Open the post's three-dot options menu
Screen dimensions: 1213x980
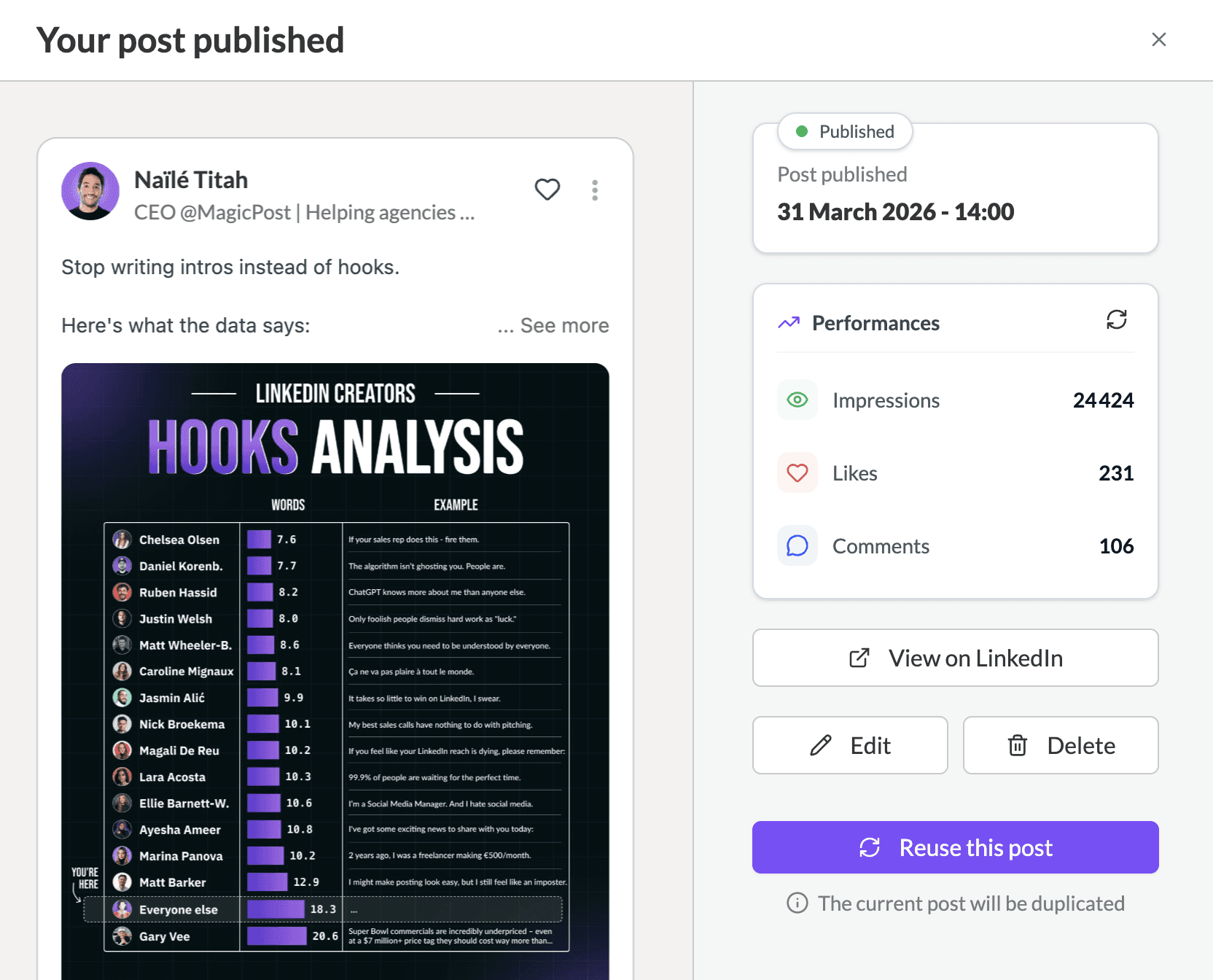[x=595, y=190]
